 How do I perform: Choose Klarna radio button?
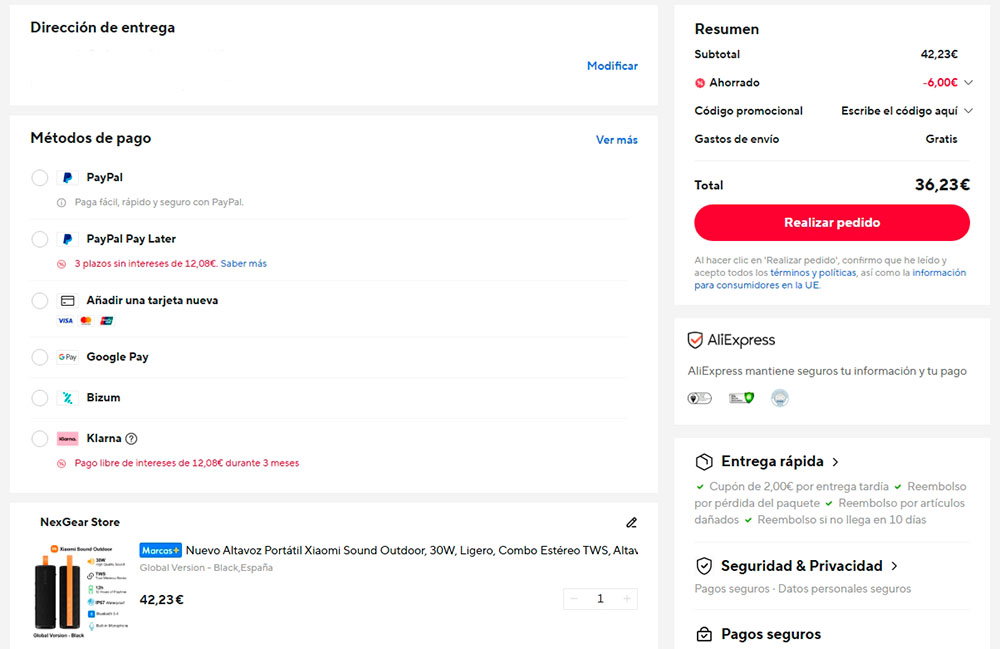(40, 439)
